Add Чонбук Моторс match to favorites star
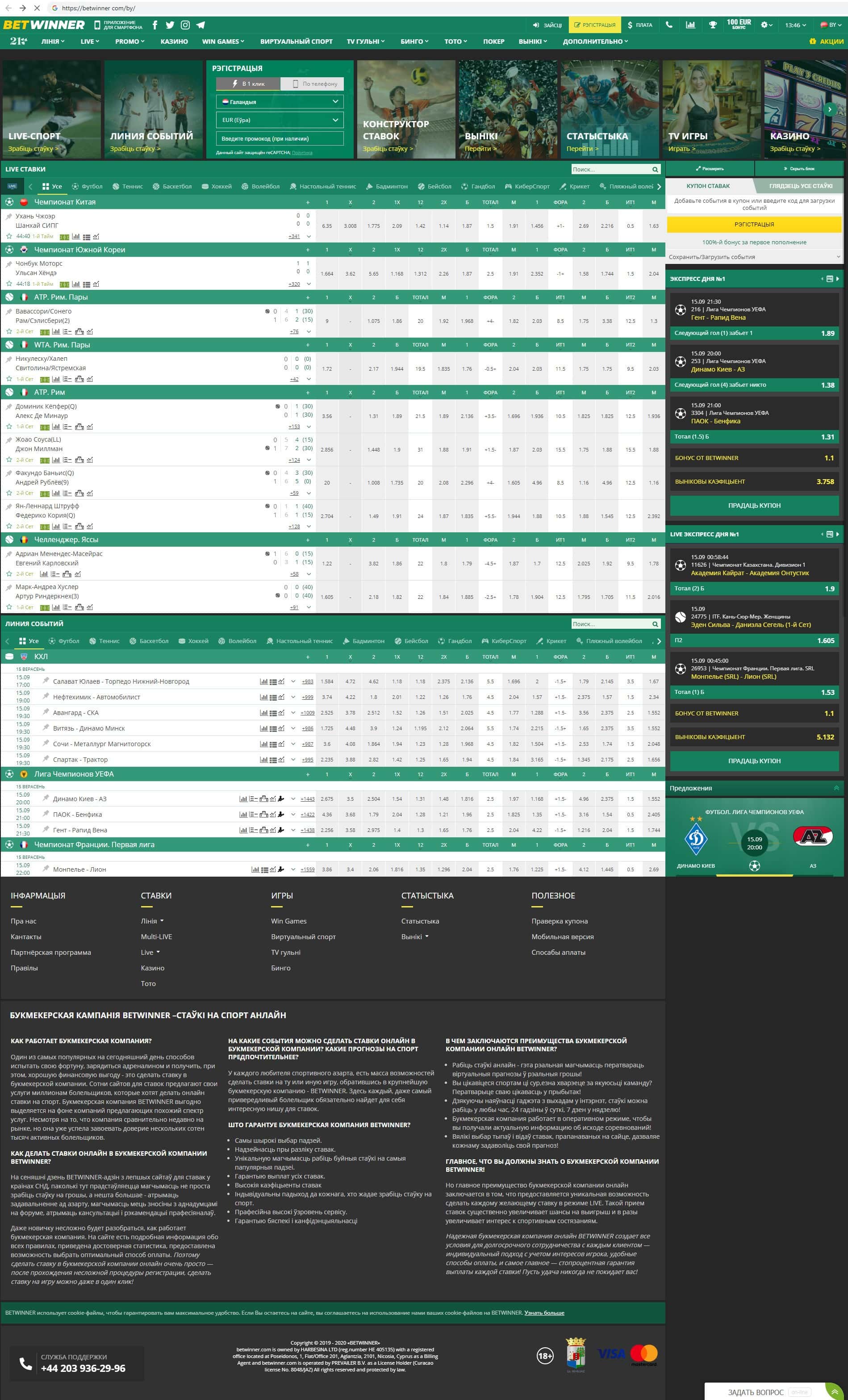 pos(8,284)
